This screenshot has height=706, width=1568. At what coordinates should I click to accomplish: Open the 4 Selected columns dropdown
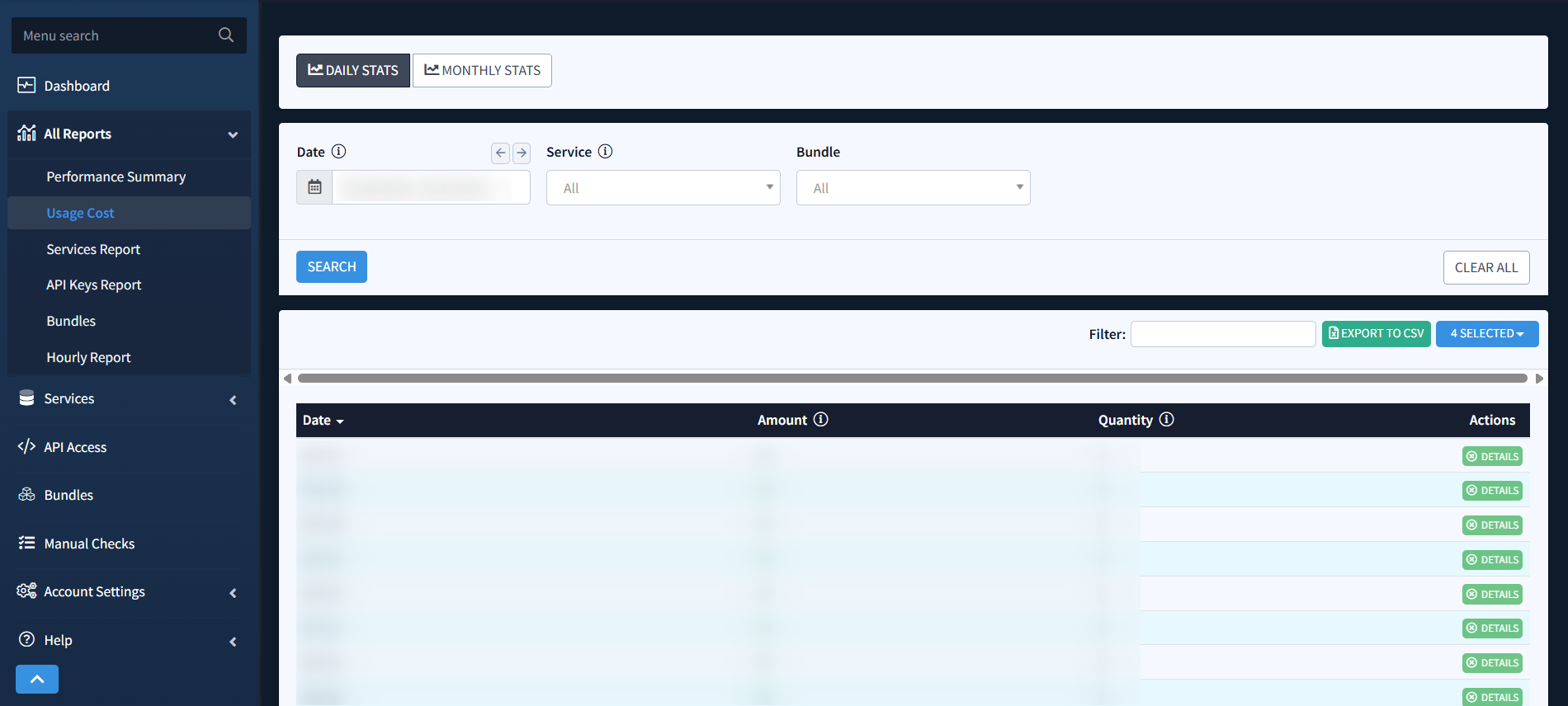[x=1486, y=334]
